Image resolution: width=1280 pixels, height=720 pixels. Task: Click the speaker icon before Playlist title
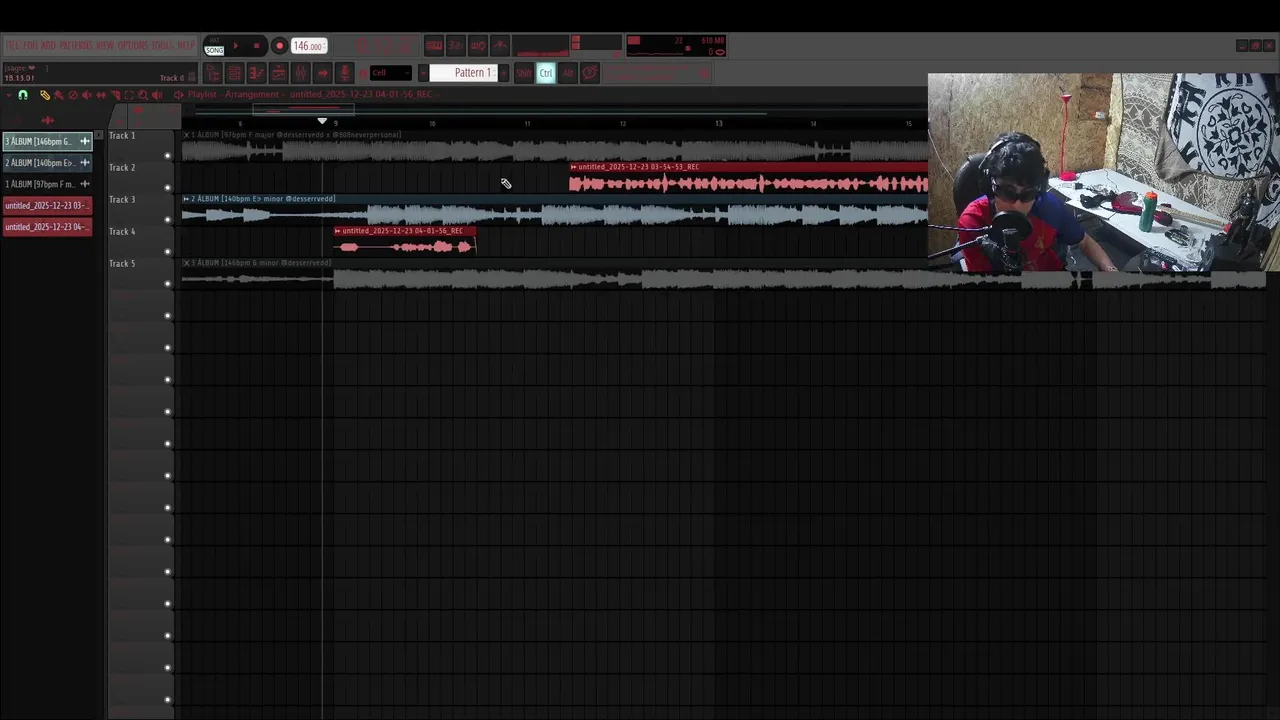[179, 95]
